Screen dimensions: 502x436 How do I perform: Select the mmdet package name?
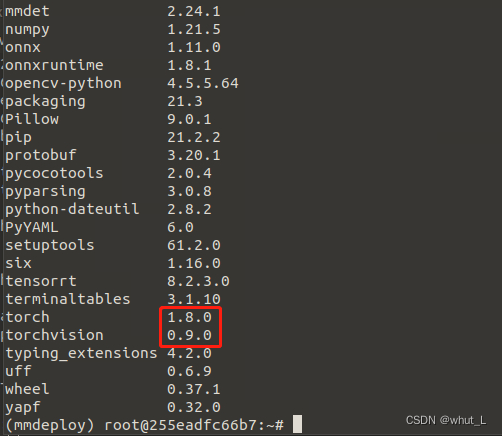tap(27, 11)
